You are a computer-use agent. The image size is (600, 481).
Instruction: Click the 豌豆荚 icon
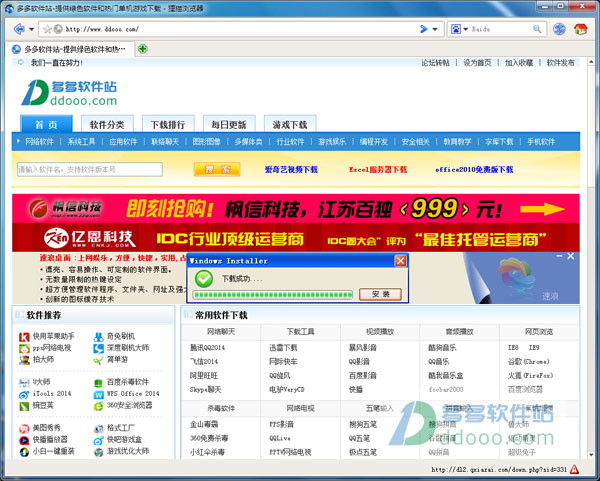point(24,406)
